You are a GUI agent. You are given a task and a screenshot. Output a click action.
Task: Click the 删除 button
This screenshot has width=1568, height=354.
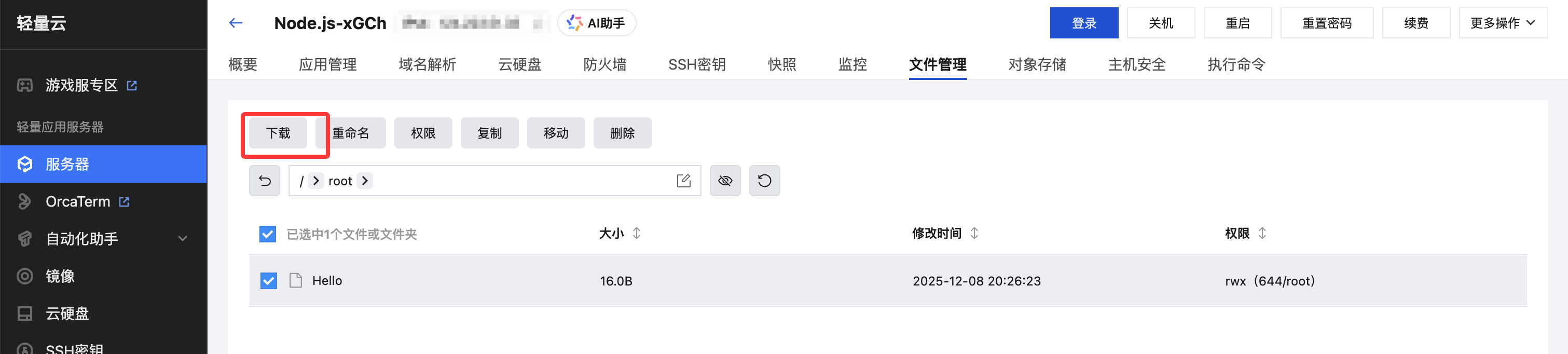(622, 133)
